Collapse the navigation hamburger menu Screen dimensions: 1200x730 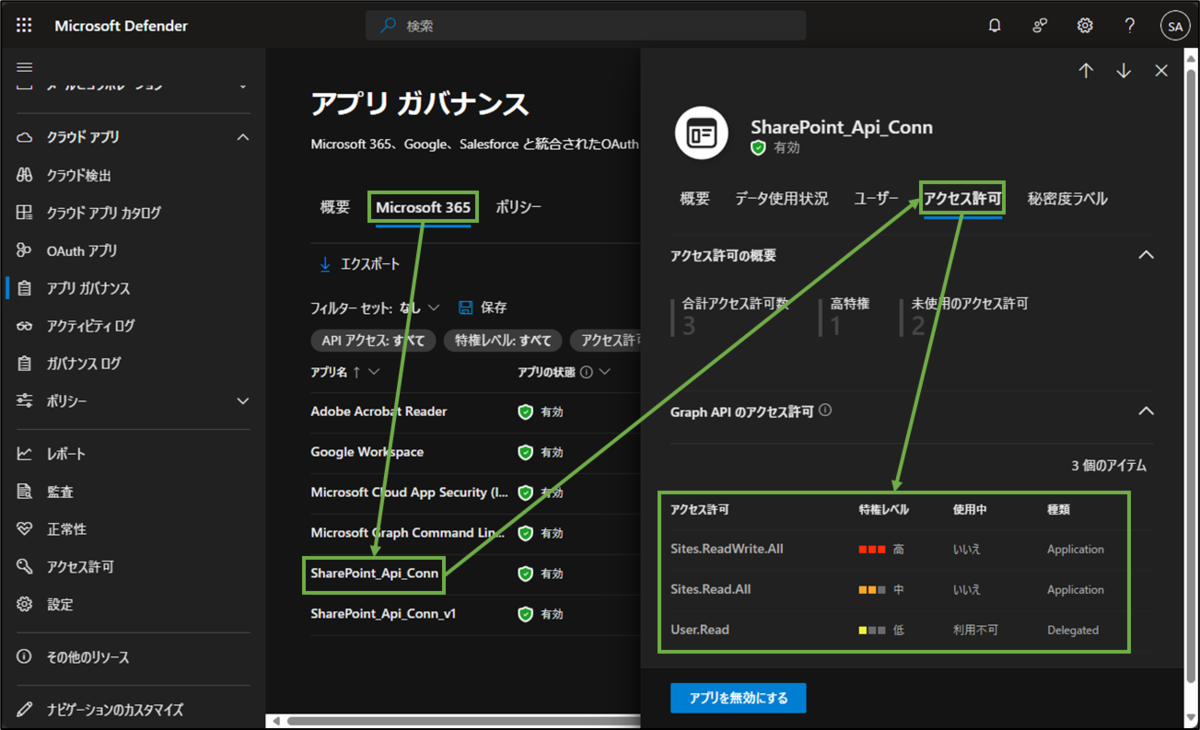[25, 67]
